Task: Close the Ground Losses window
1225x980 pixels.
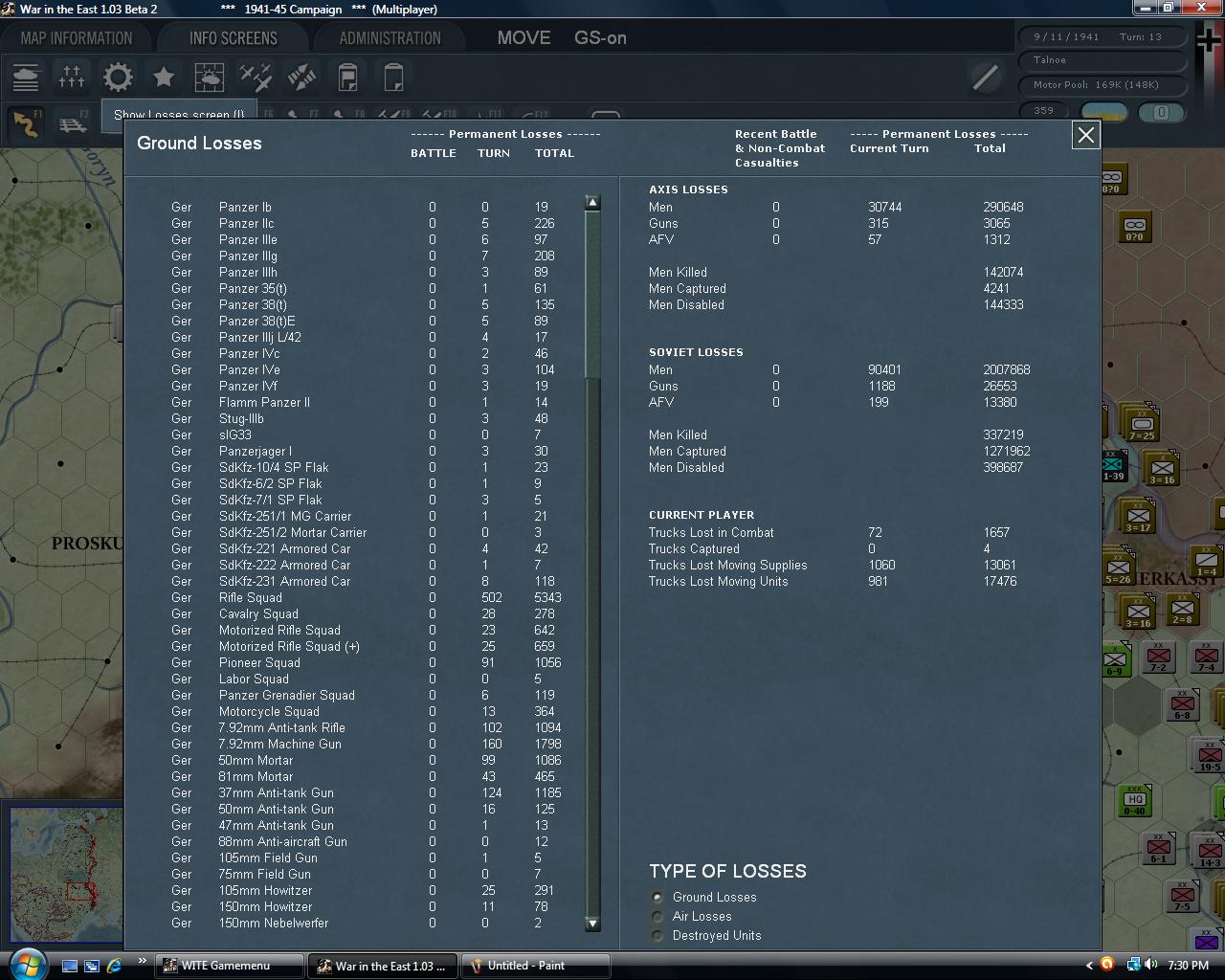Action: point(1086,136)
